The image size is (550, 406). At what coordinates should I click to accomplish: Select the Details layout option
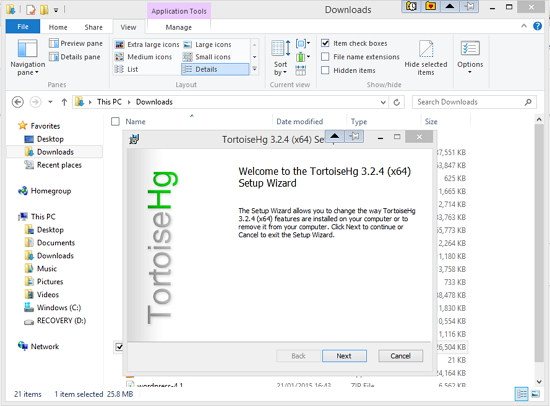coord(215,69)
